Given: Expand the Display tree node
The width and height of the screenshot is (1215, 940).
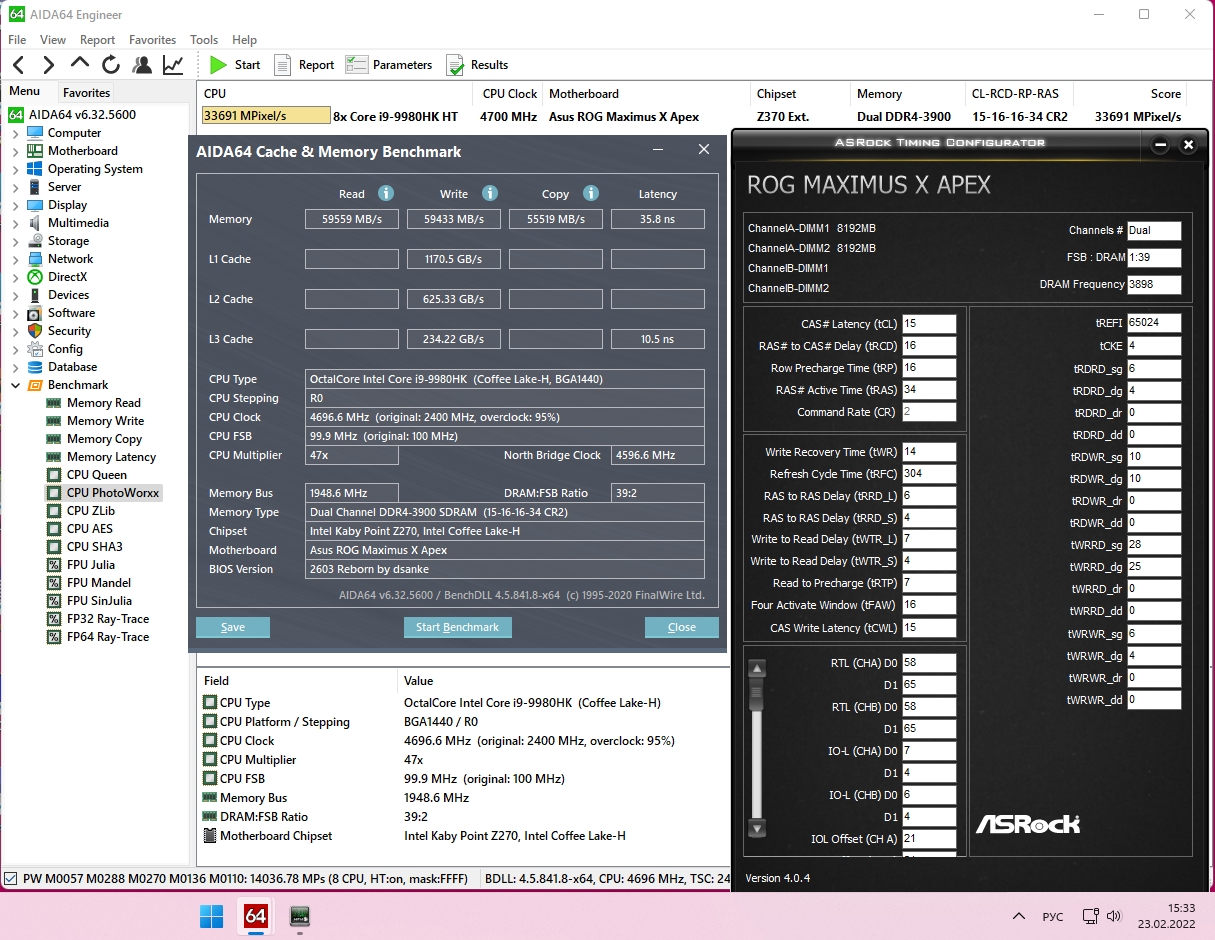Looking at the screenshot, I should (x=15, y=205).
